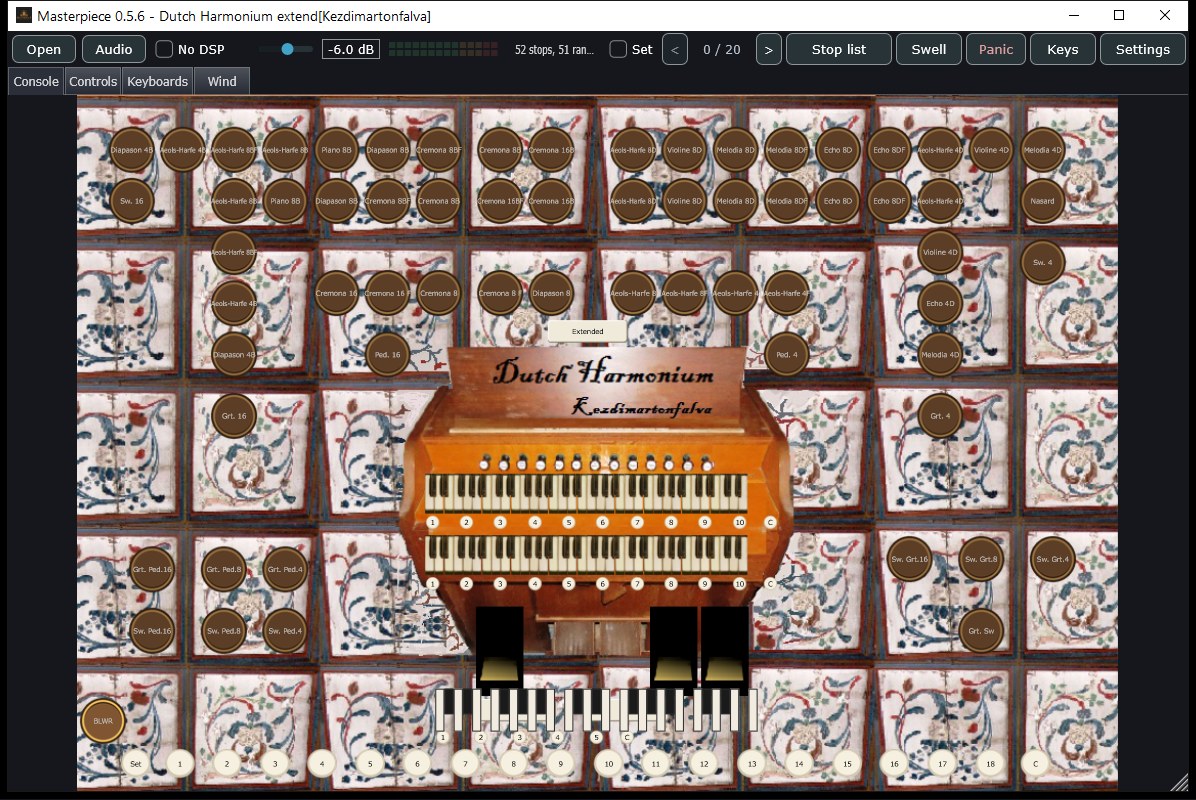Screen dimensions: 1196x800
Task: Engage the Sw. Grt.8 coupler
Action: click(982, 559)
